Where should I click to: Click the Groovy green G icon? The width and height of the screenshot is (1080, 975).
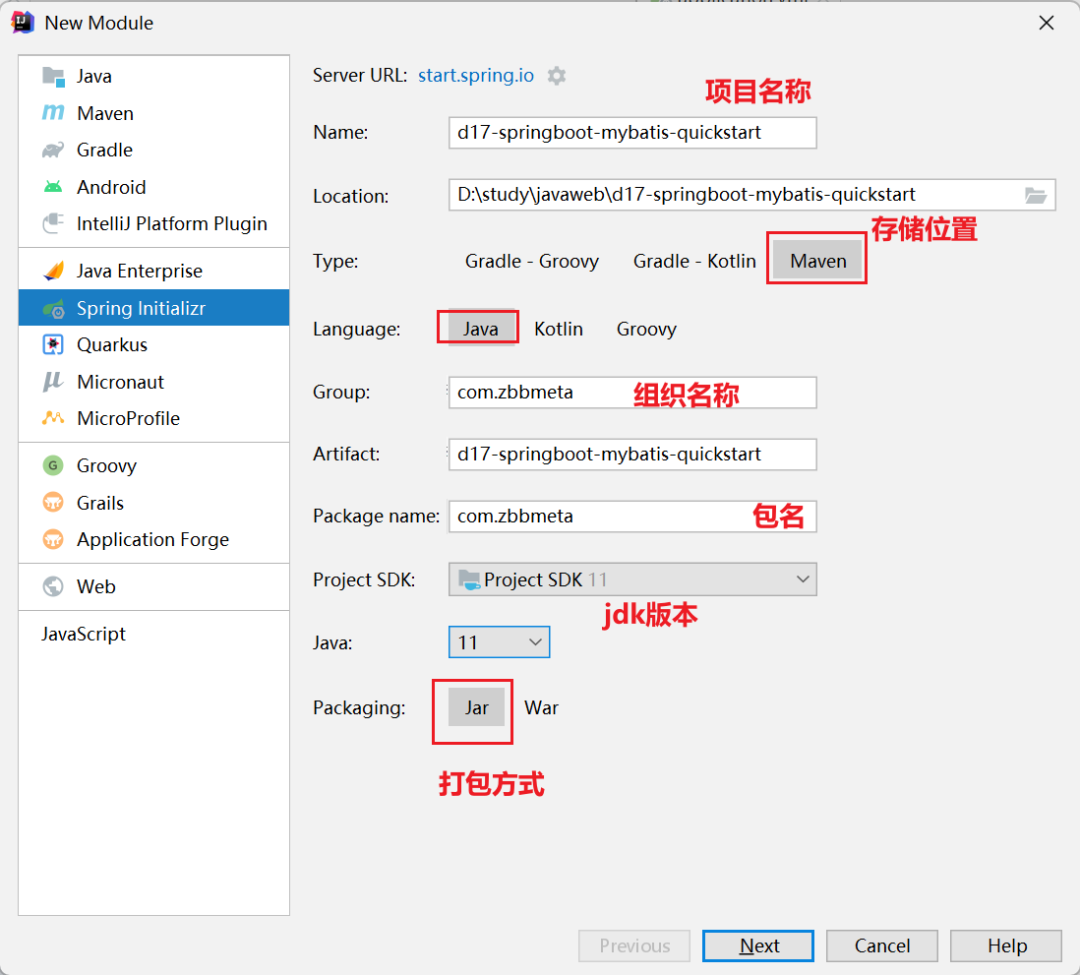click(53, 465)
